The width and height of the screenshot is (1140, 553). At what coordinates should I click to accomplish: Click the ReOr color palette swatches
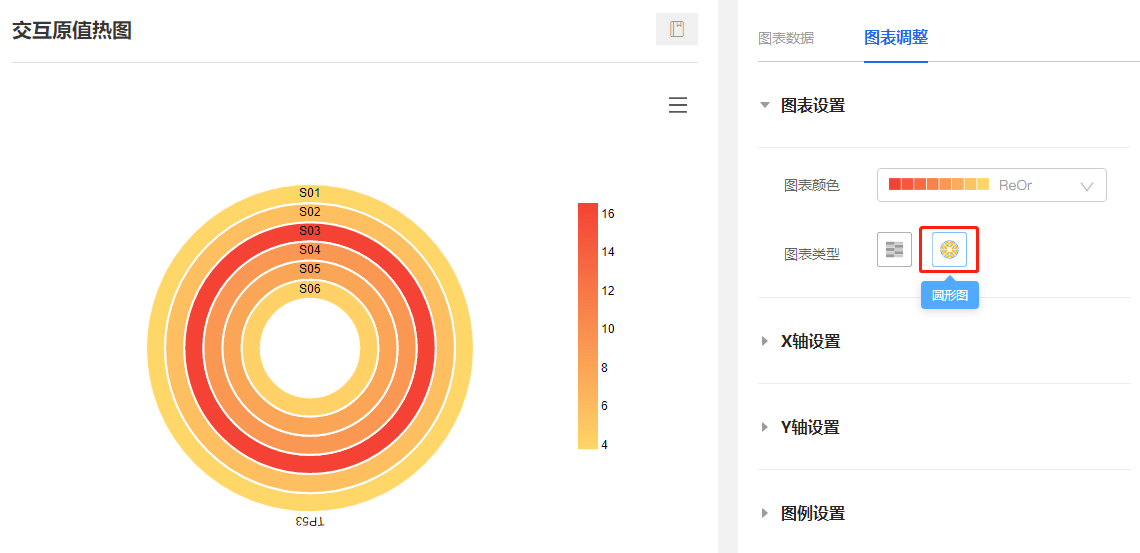[939, 185]
